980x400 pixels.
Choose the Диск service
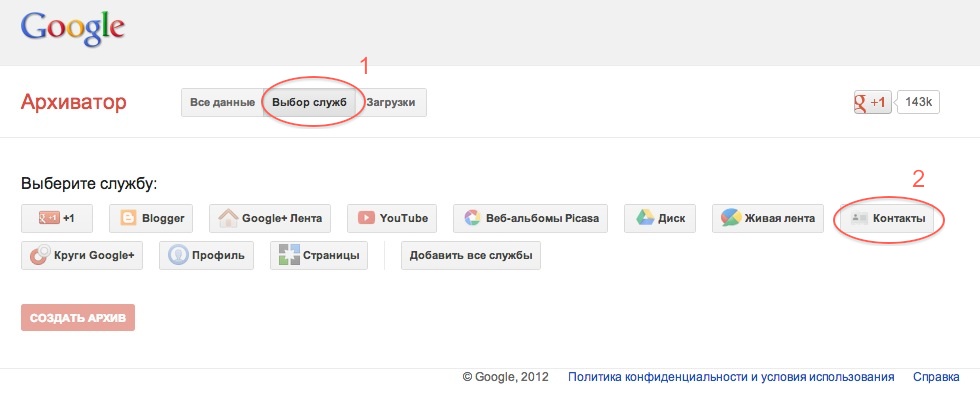[x=660, y=218]
